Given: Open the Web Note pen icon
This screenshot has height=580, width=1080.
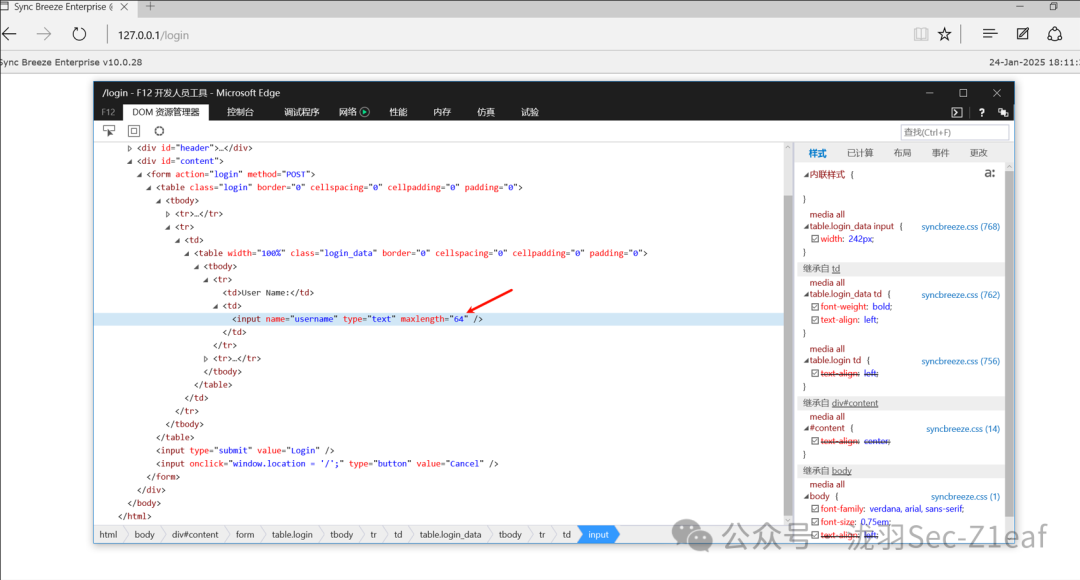Looking at the screenshot, I should point(1023,34).
